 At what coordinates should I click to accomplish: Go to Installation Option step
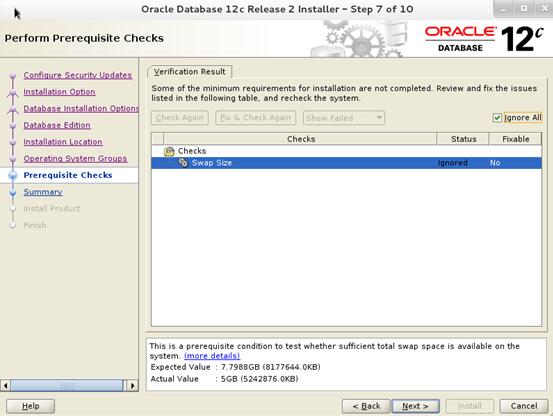click(x=59, y=92)
